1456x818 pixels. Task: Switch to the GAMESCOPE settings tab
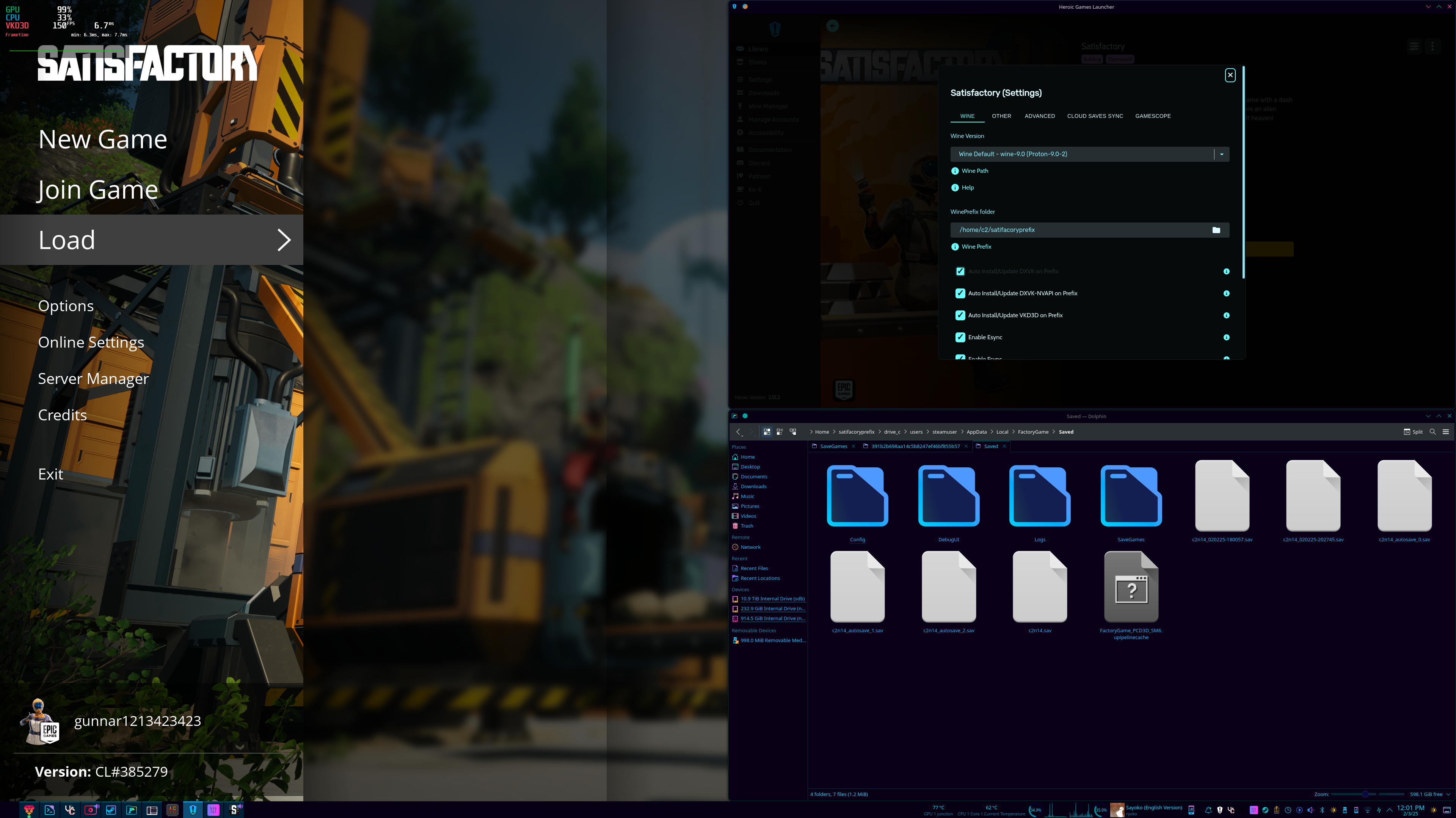pos(1153,116)
